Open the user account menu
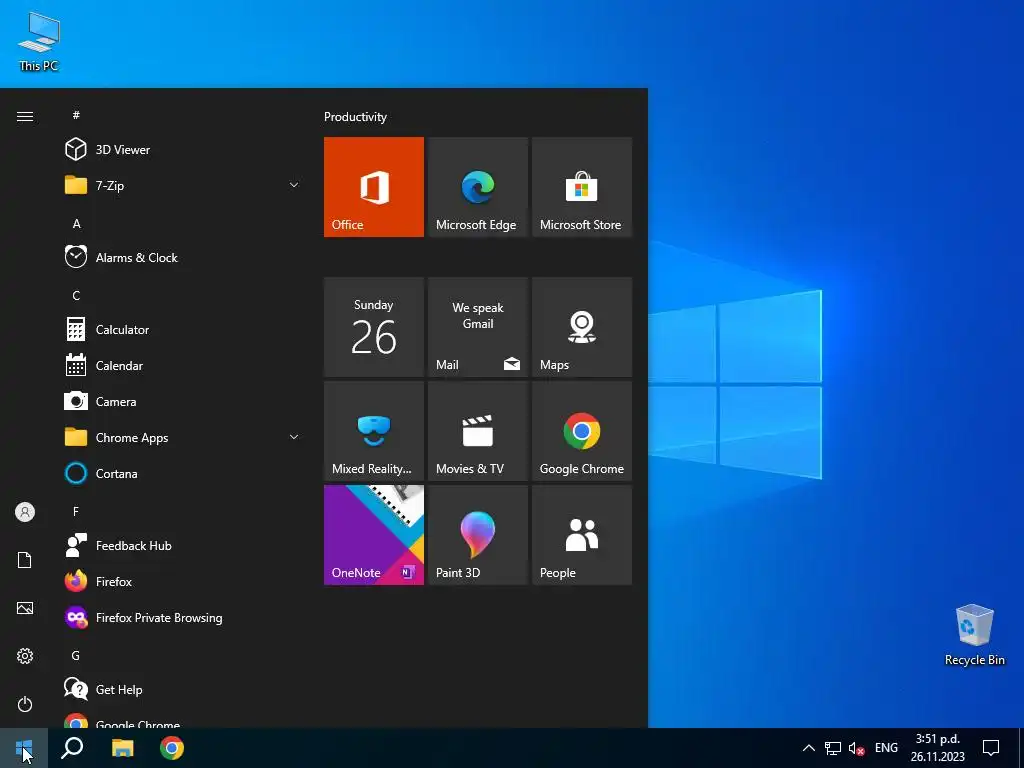The height and width of the screenshot is (768, 1024). pos(25,512)
